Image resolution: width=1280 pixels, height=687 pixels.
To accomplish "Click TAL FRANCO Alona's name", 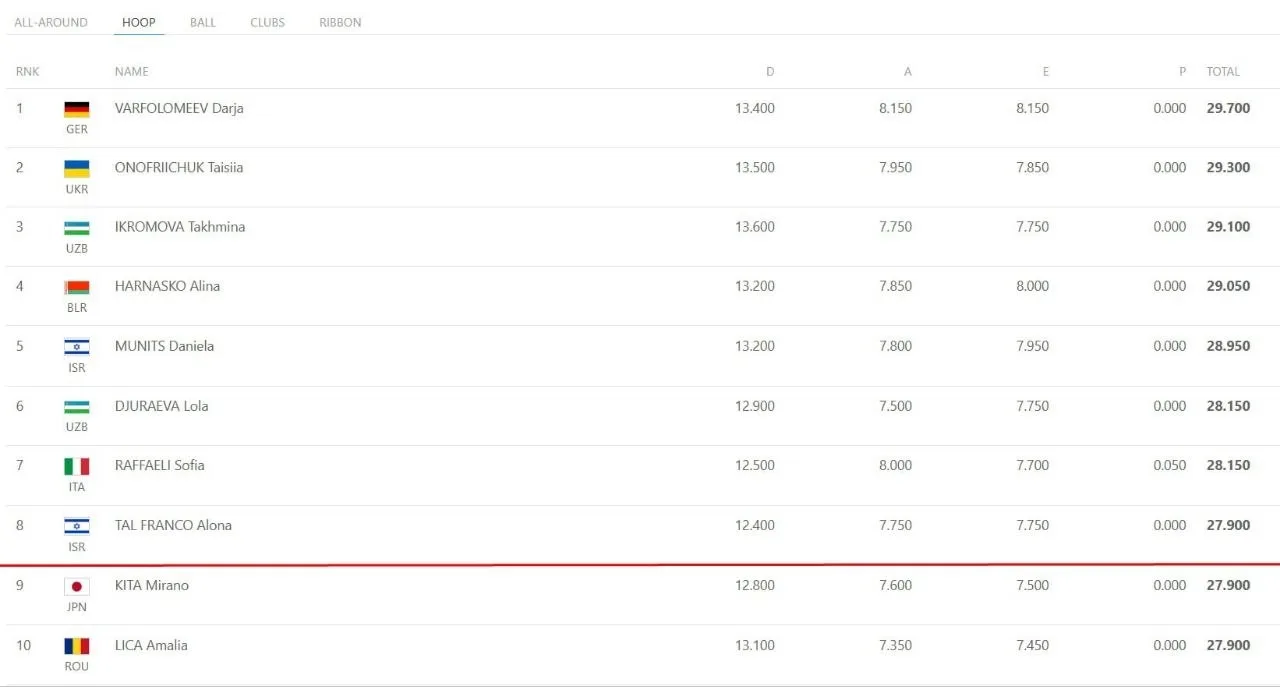I will click(173, 525).
